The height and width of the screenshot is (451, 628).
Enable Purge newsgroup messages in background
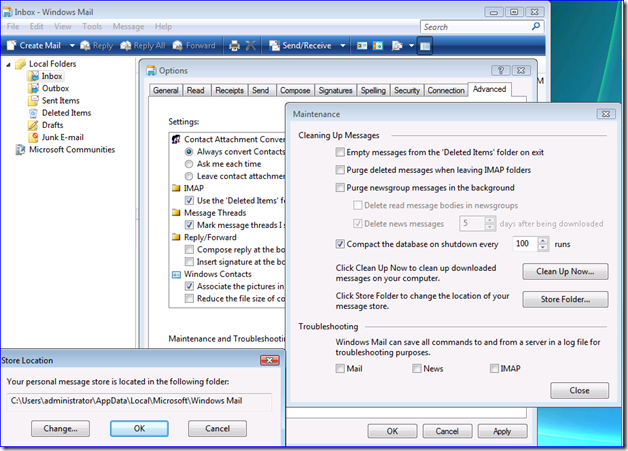(x=340, y=187)
